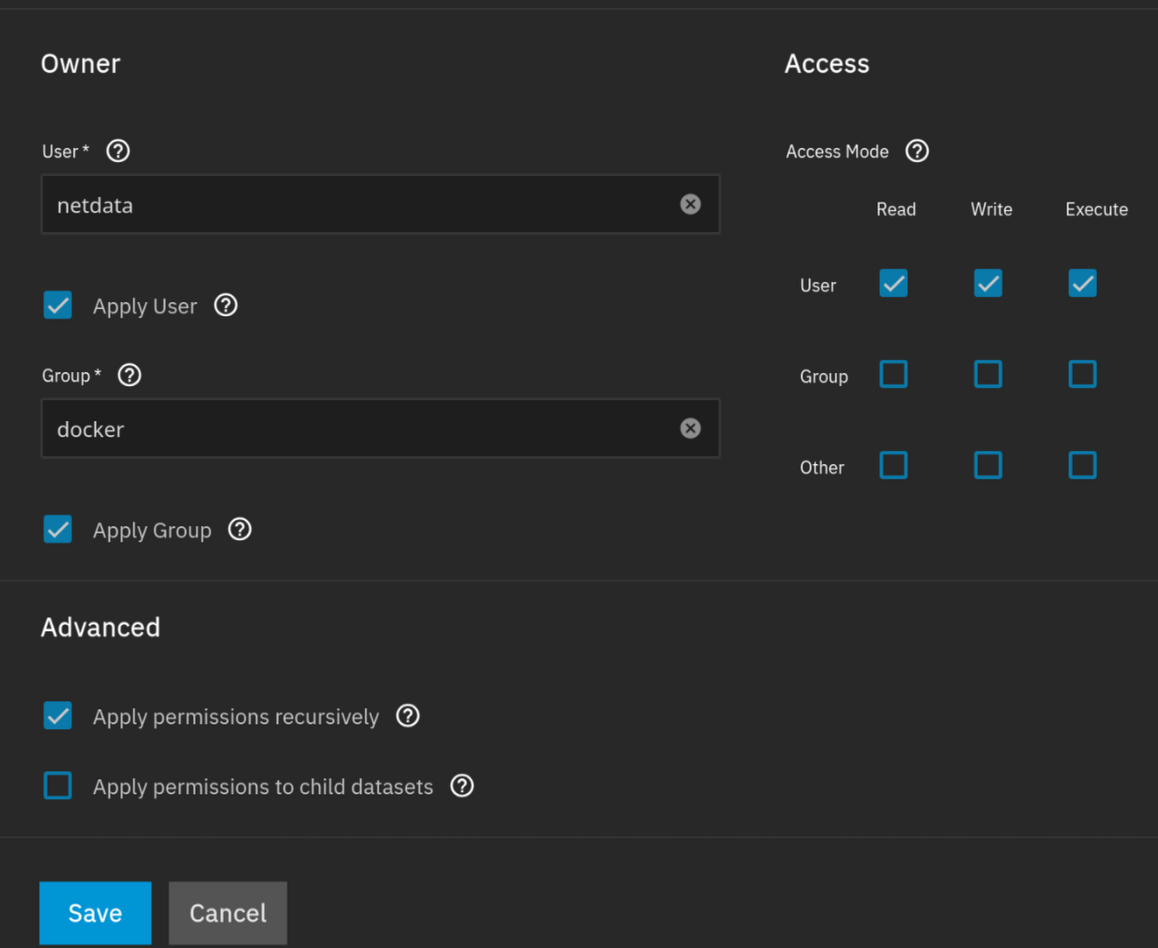
Task: Click help icon beside Group label
Action: tap(130, 375)
